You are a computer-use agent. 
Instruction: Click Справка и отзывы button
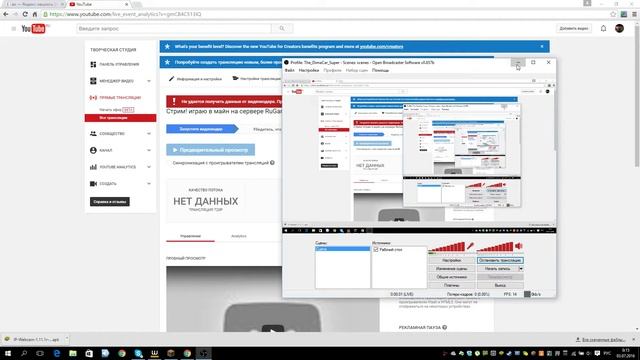[x=110, y=202]
